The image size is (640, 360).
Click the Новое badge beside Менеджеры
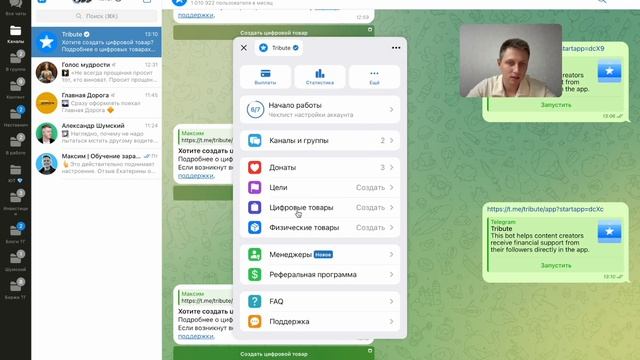coord(323,254)
